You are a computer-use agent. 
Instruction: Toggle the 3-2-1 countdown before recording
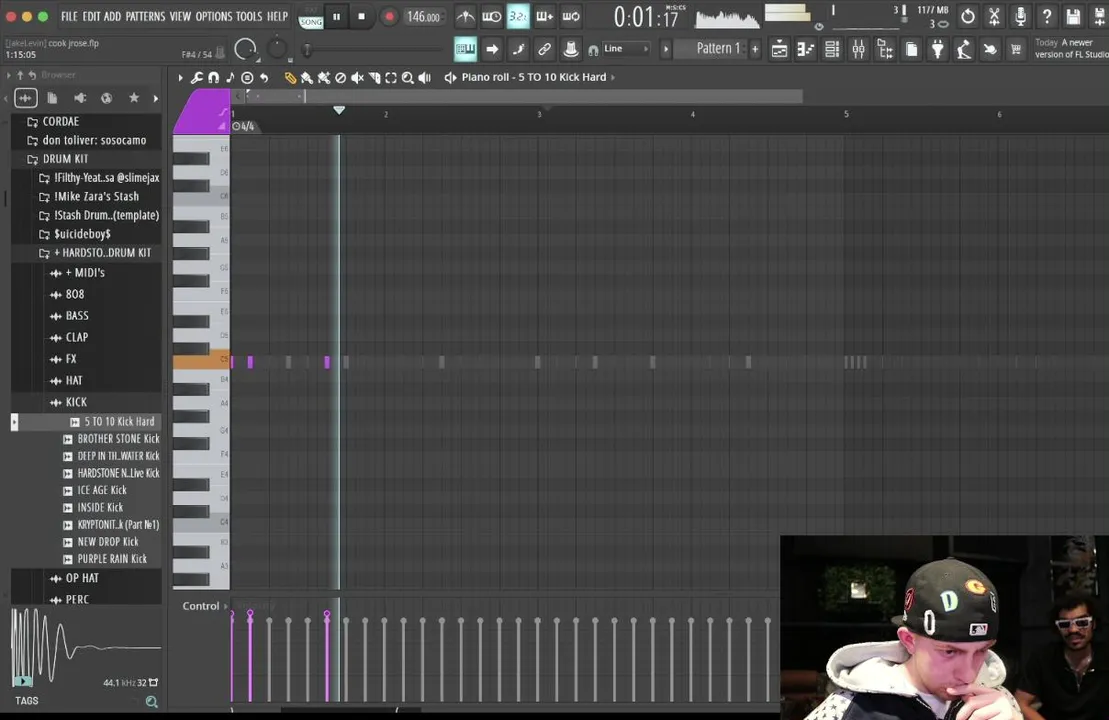(518, 16)
